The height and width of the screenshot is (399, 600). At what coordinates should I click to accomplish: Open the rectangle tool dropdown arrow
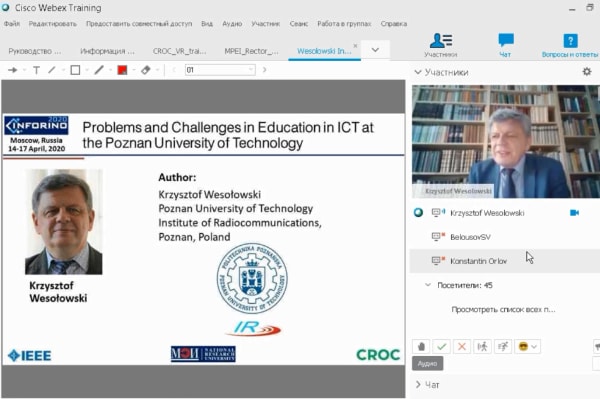point(87,70)
